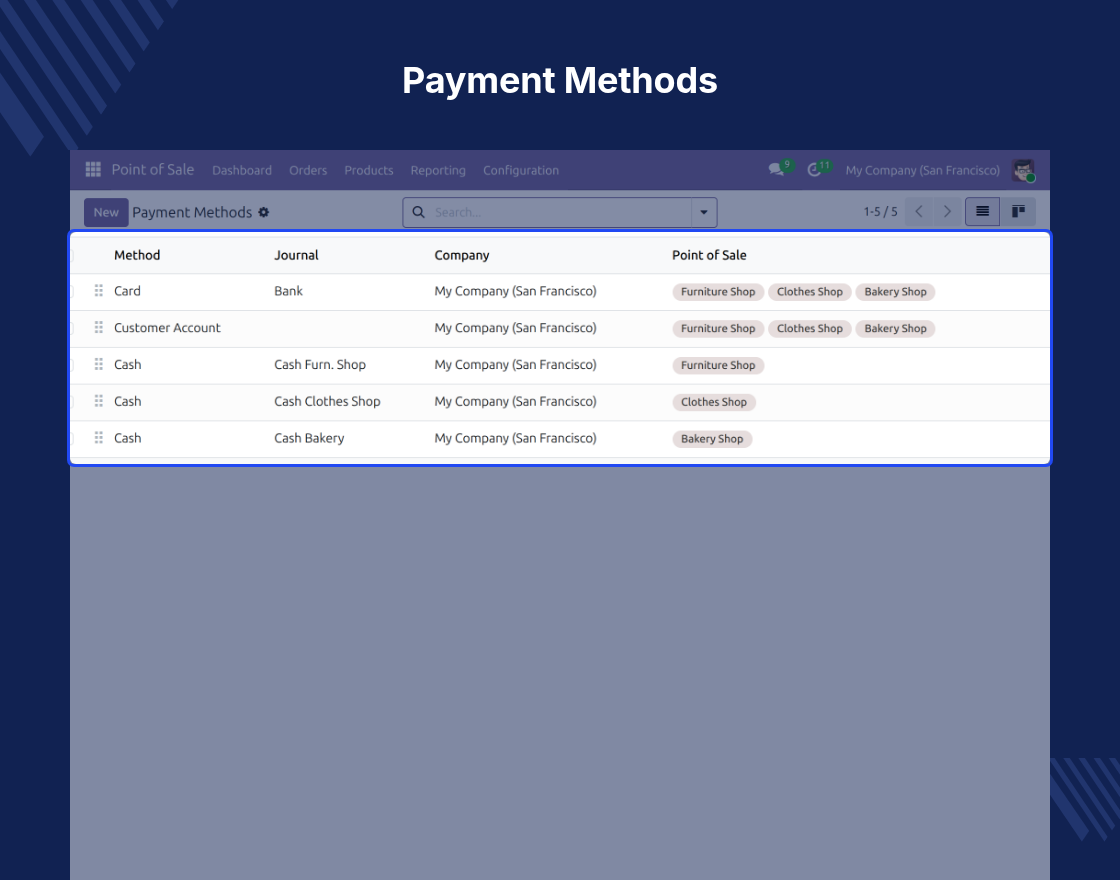The image size is (1120, 880).
Task: Open the Orders menu
Action: point(308,170)
